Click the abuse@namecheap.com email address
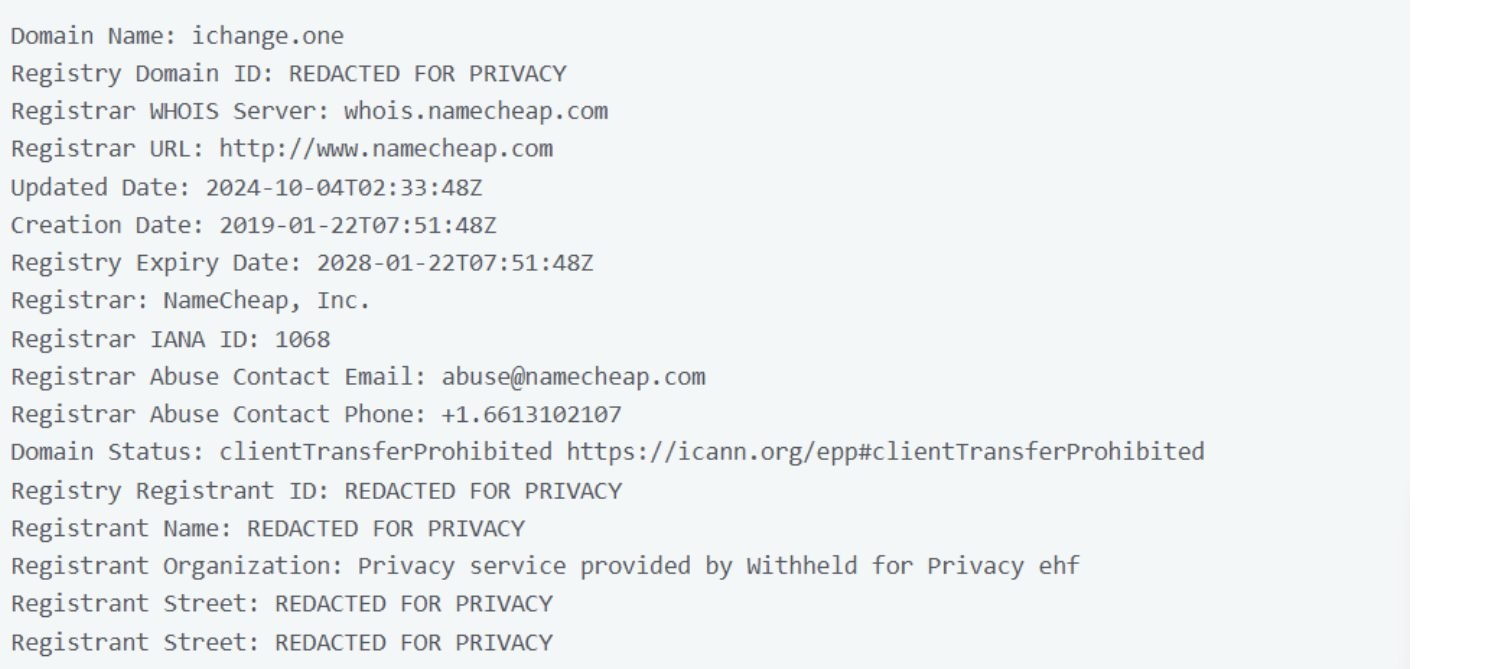1505x669 pixels. pyautogui.click(x=573, y=378)
